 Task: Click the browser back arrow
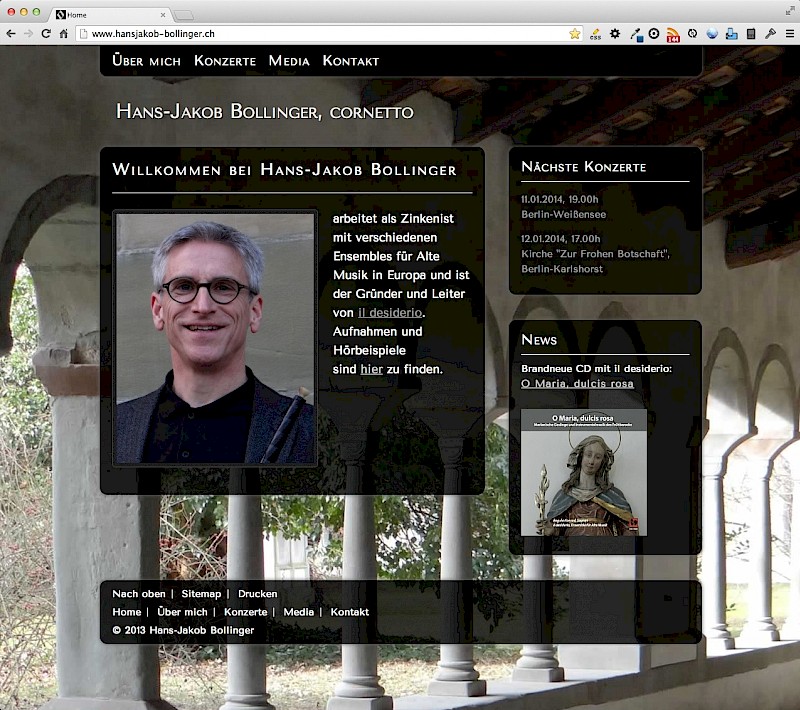click(11, 34)
